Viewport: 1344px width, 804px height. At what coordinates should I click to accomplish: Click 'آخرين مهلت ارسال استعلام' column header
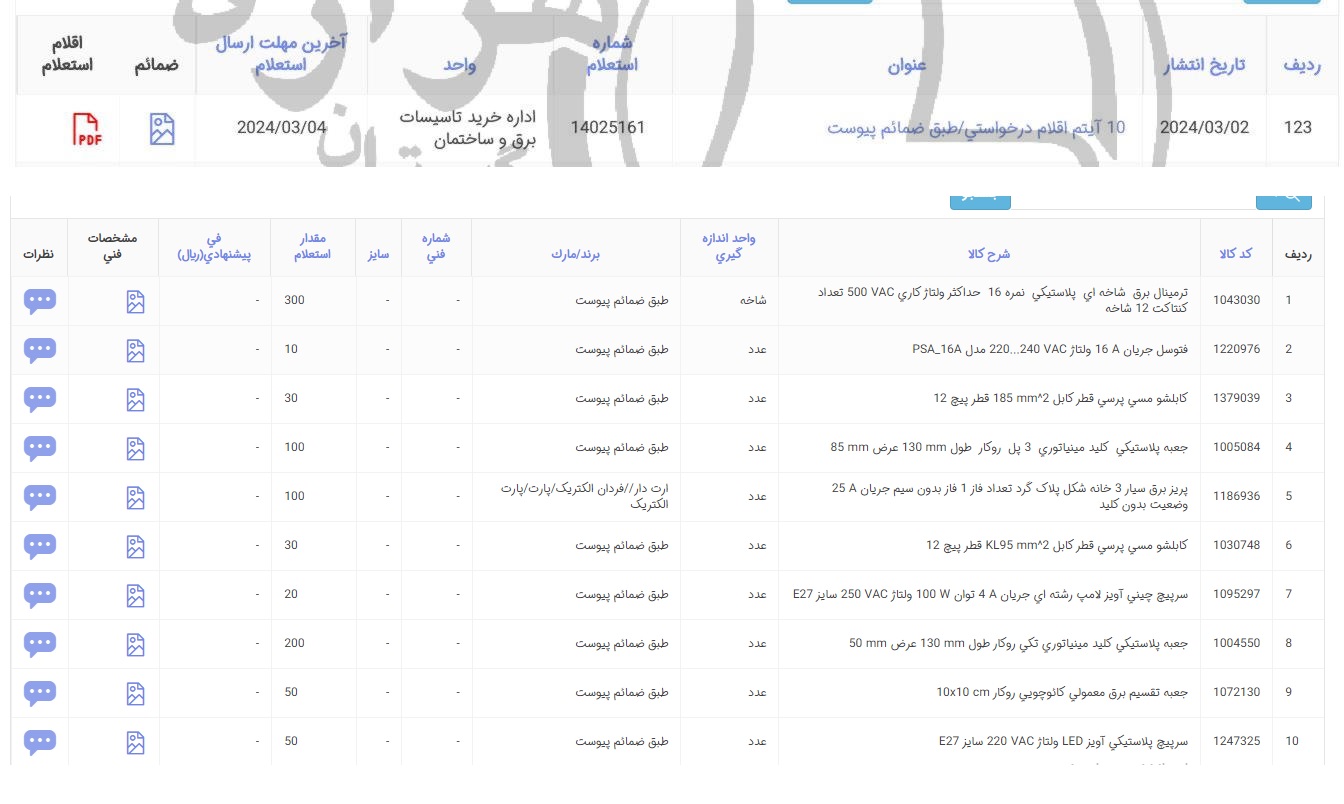coord(281,54)
